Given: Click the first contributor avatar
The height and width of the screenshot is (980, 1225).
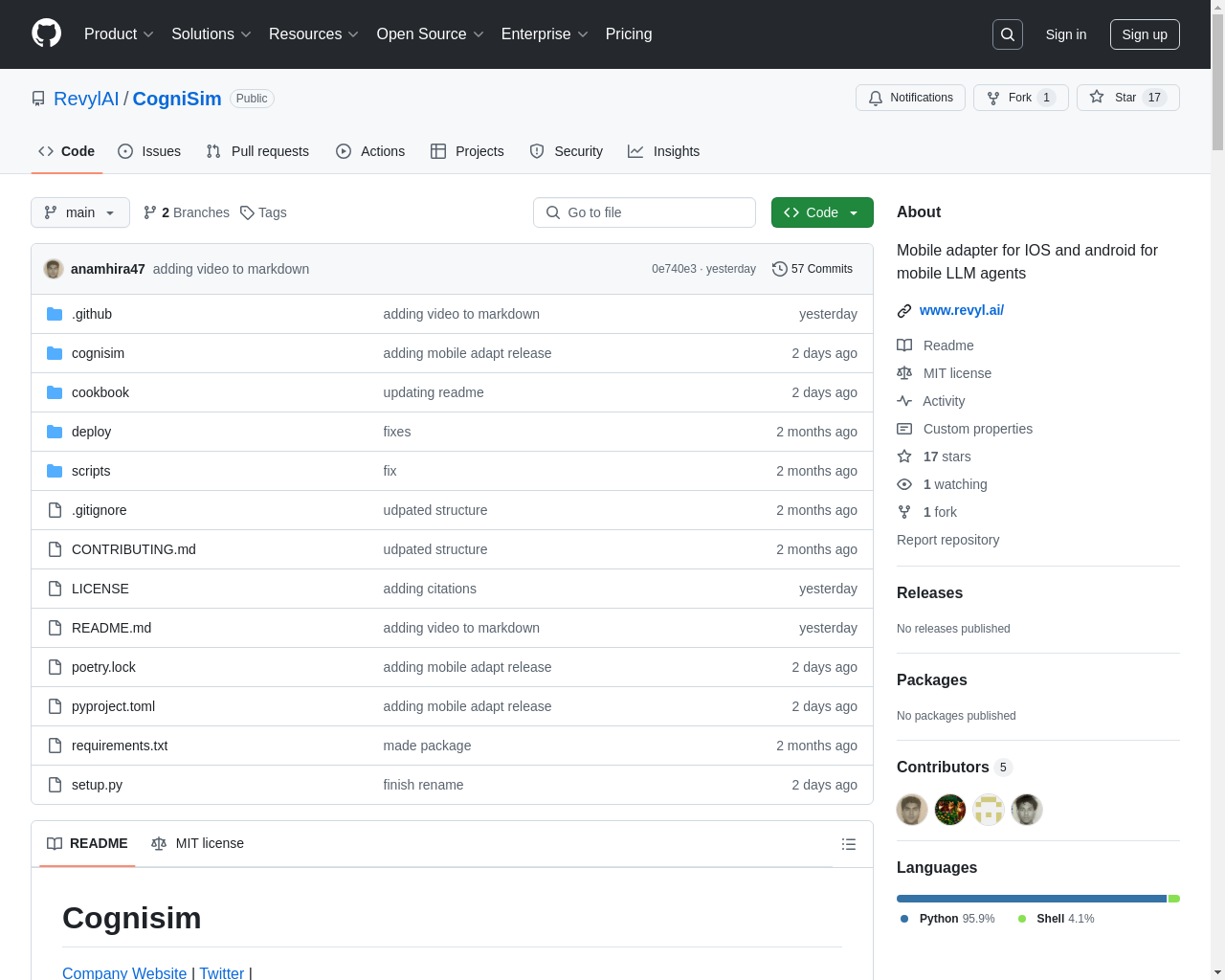Looking at the screenshot, I should pyautogui.click(x=912, y=810).
